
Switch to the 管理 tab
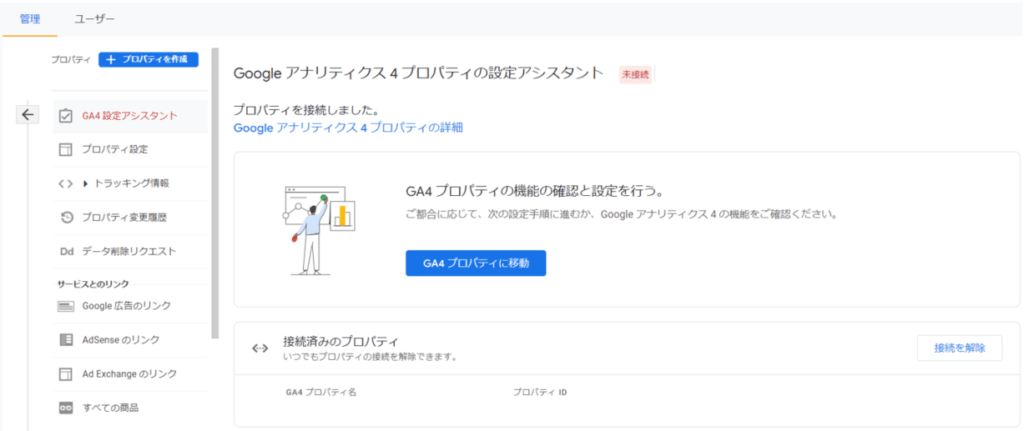coord(30,19)
